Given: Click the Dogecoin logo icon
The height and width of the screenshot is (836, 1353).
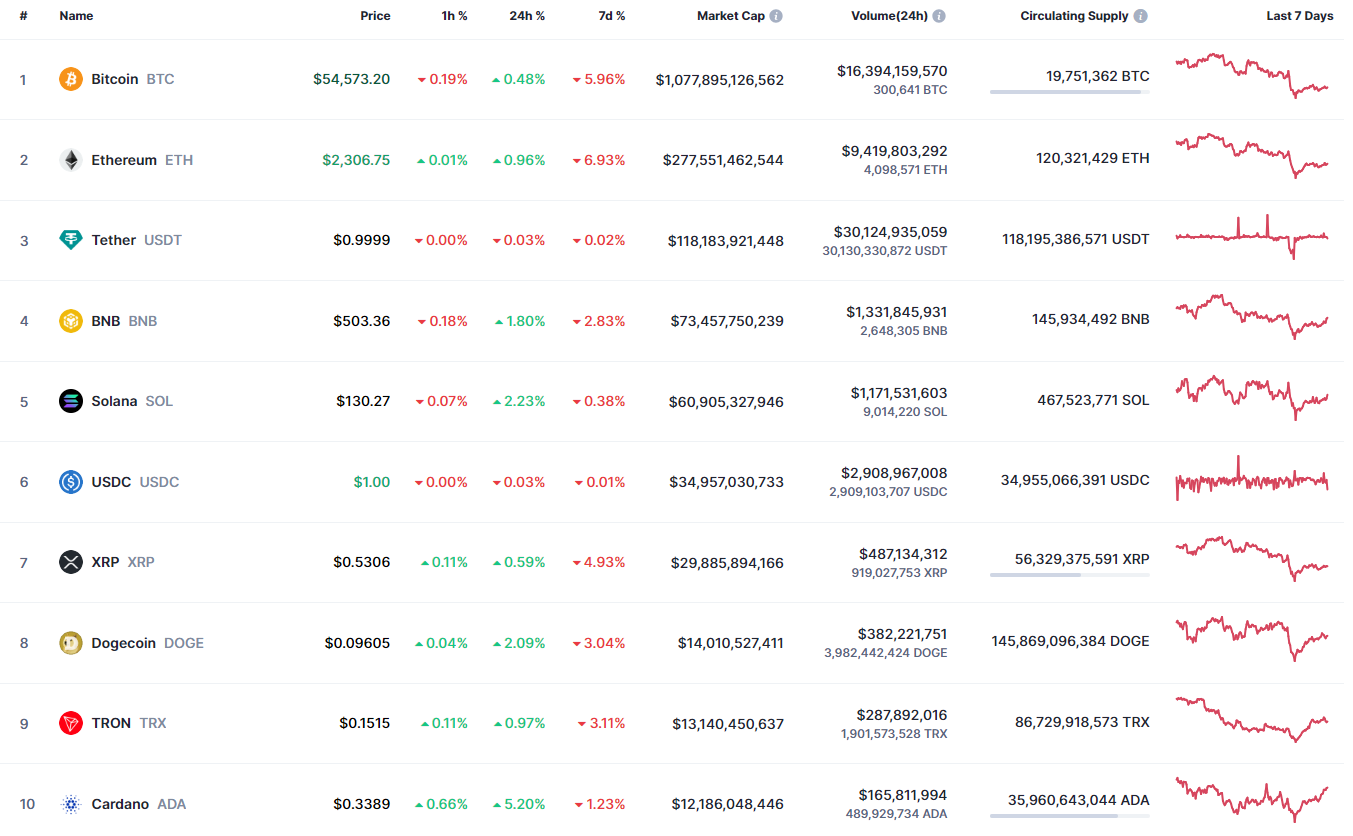Looking at the screenshot, I should pyautogui.click(x=71, y=643).
